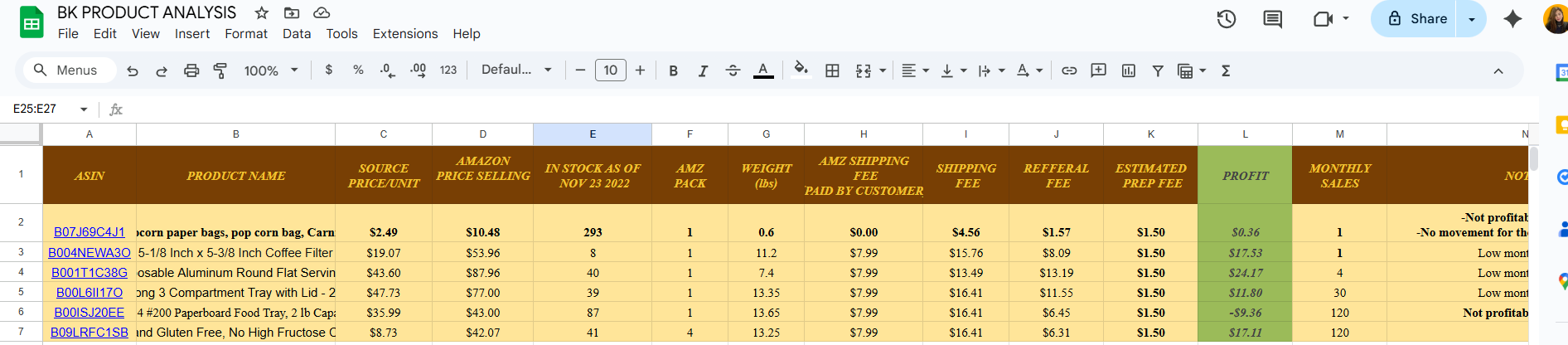Screen dimensions: 1568x345
Task: Click the Insert link icon
Action: click(x=1069, y=71)
